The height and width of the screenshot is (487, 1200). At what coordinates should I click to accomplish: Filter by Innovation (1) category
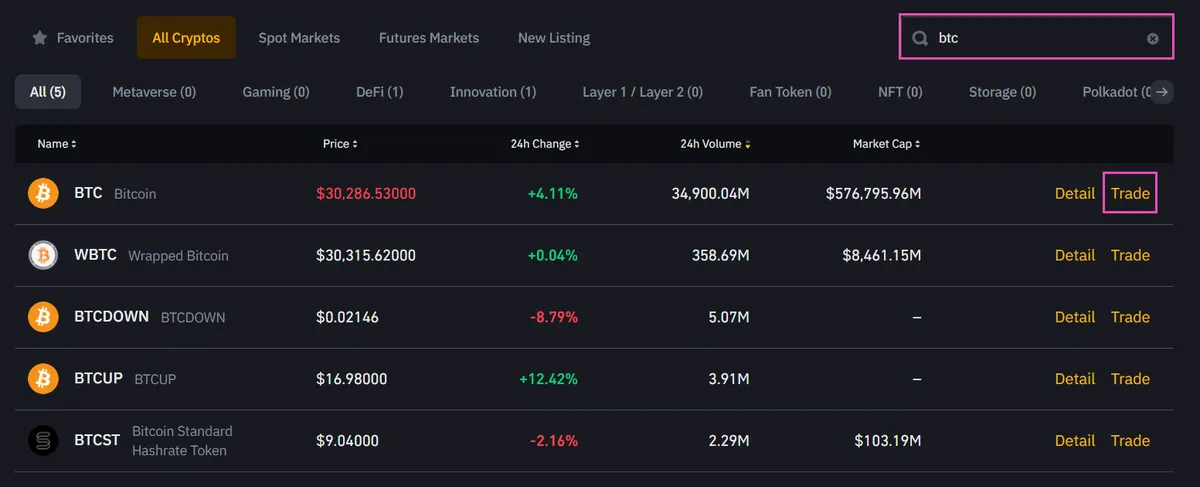[493, 92]
